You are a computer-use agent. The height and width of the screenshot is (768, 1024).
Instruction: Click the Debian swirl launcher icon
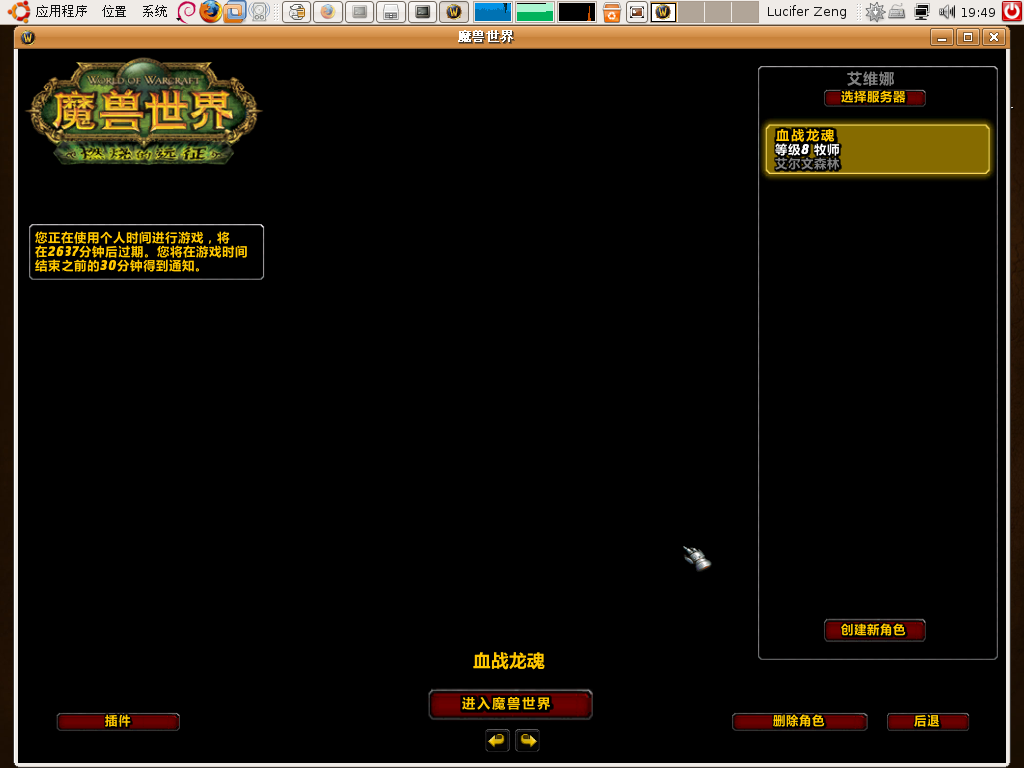click(x=186, y=11)
